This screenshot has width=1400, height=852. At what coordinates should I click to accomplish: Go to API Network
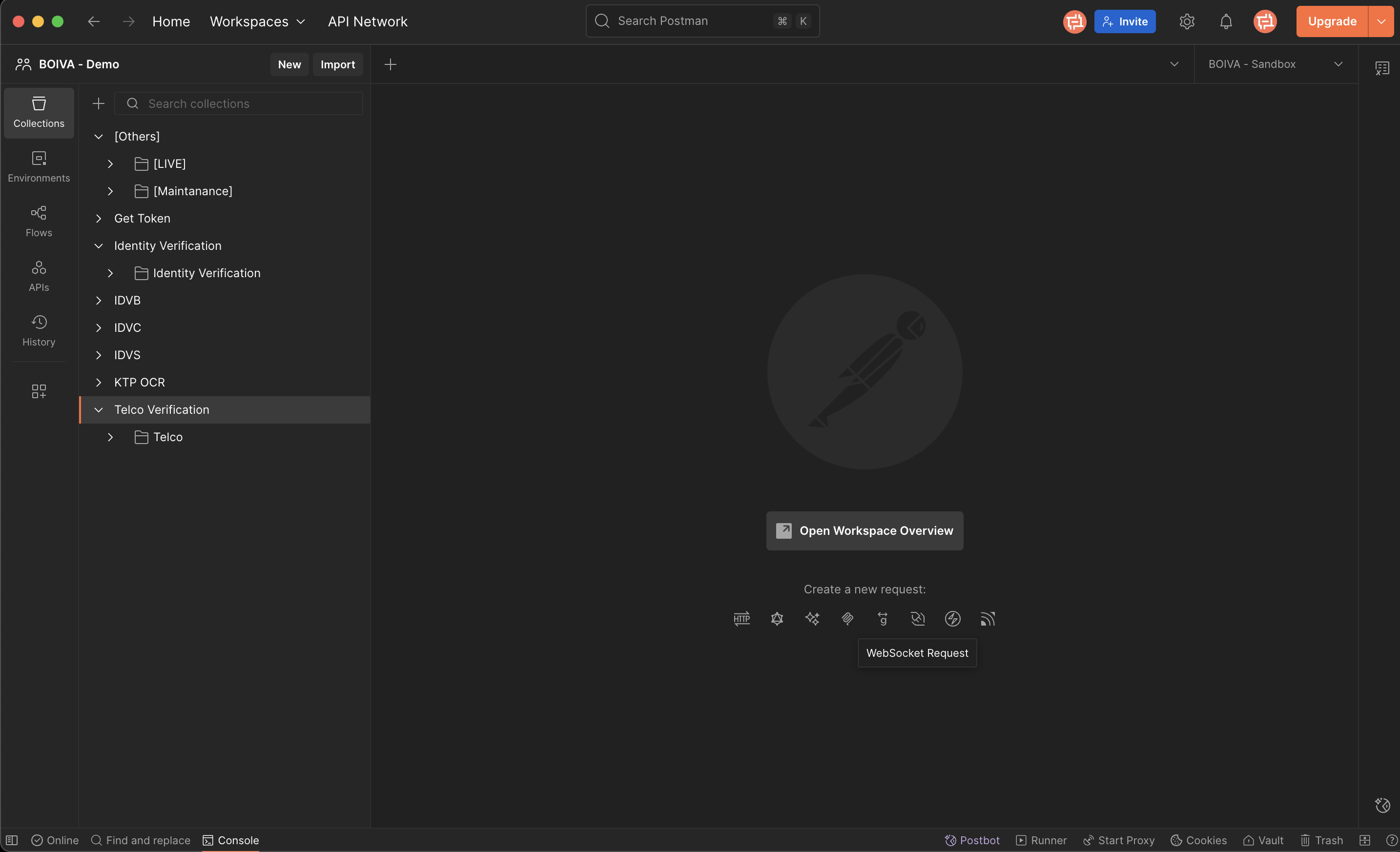coord(367,21)
